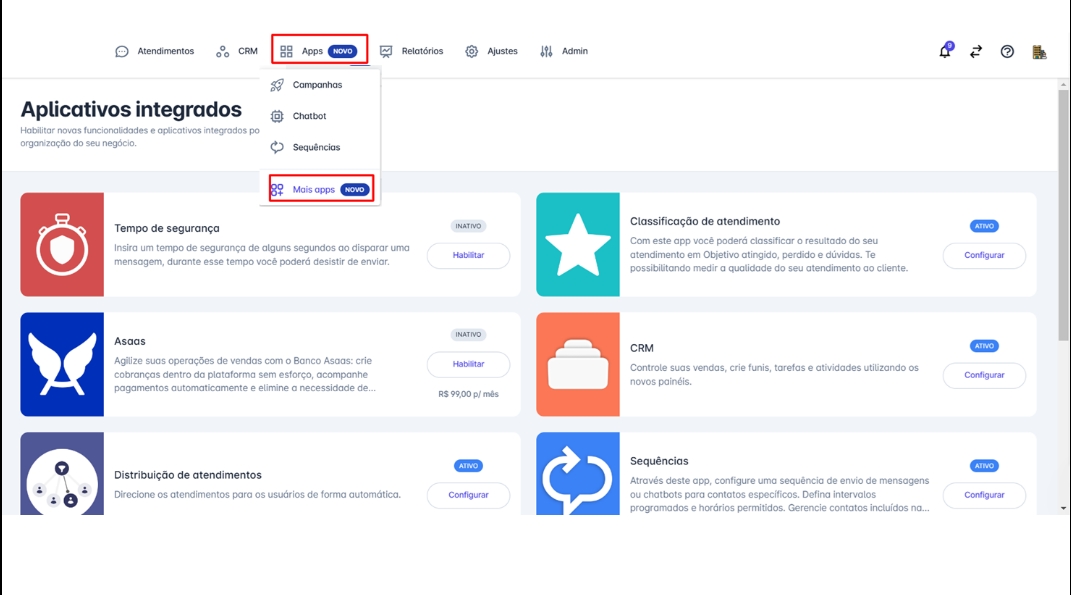Viewport: 1071px width, 595px height.
Task: Configure the Distribuição de atendimentos app
Action: pos(468,495)
